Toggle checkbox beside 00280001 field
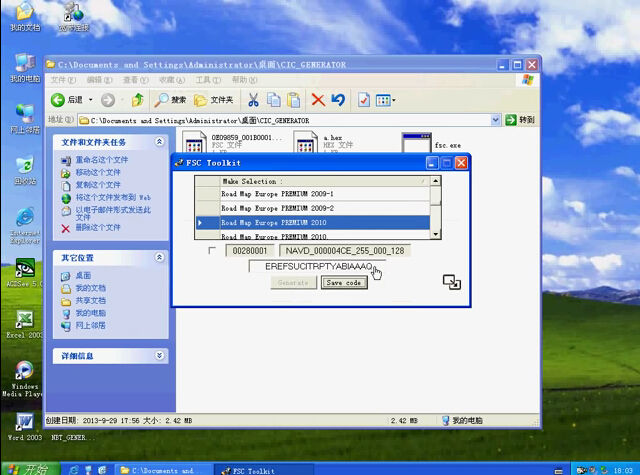640x475 pixels. (211, 250)
